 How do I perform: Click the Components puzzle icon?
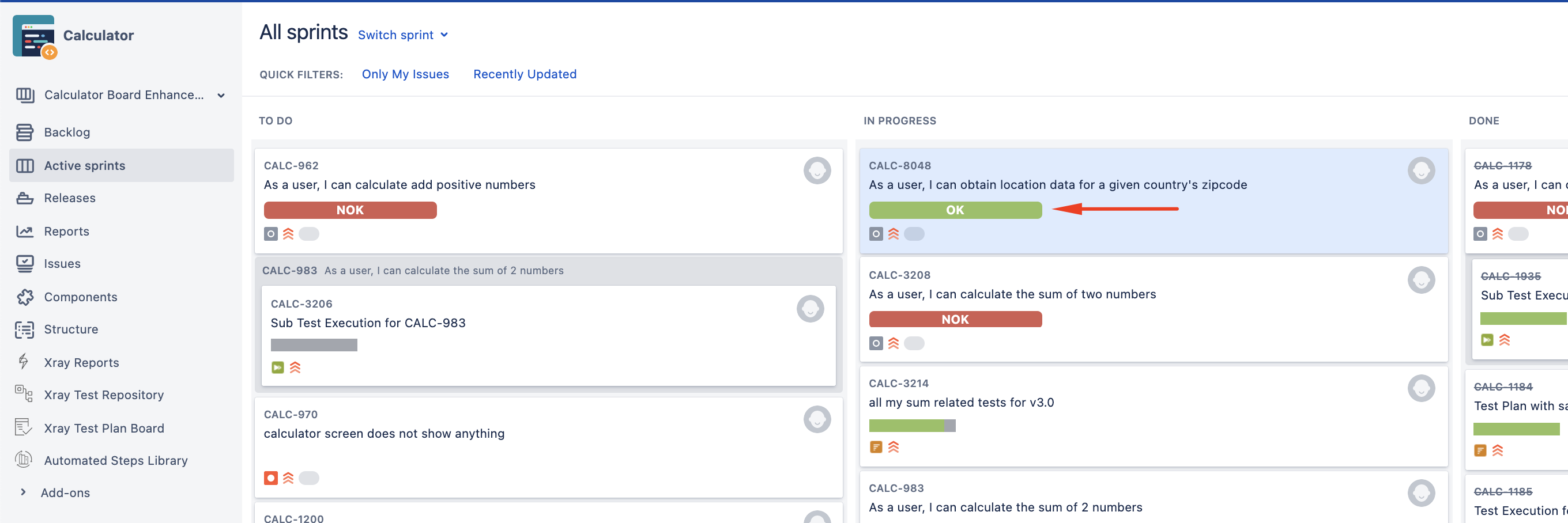click(x=24, y=297)
